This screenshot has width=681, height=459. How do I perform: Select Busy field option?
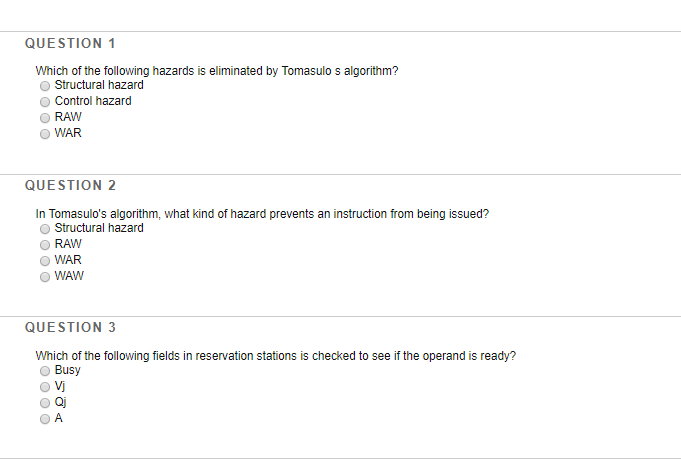tap(45, 371)
